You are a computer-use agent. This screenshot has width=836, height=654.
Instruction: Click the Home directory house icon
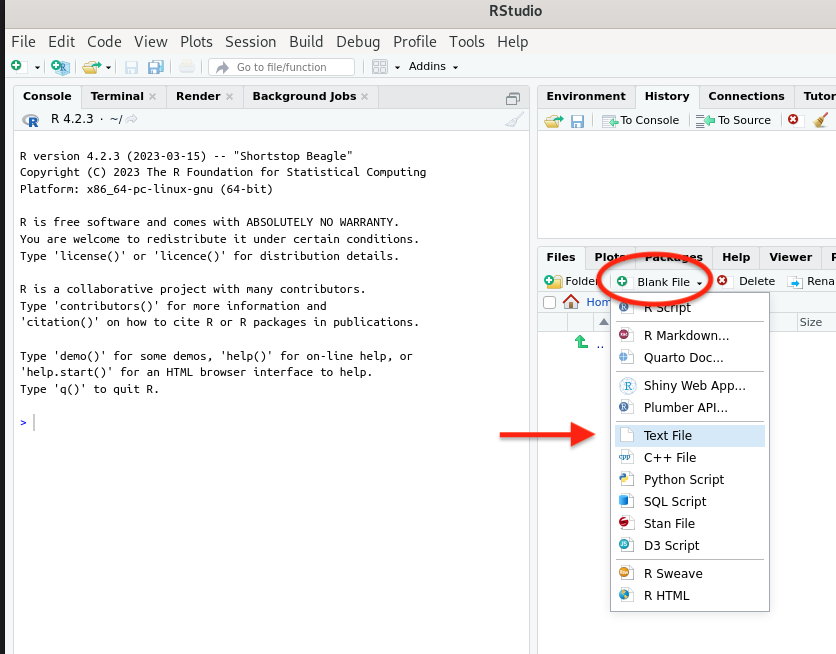point(571,302)
